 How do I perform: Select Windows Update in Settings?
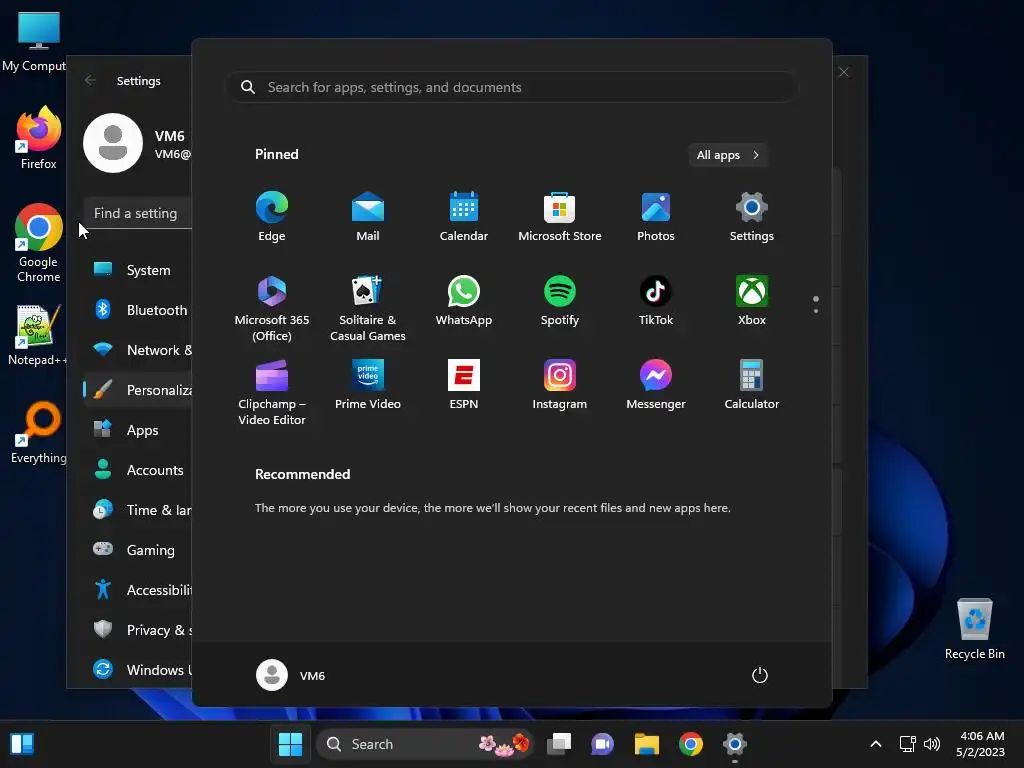(137, 669)
